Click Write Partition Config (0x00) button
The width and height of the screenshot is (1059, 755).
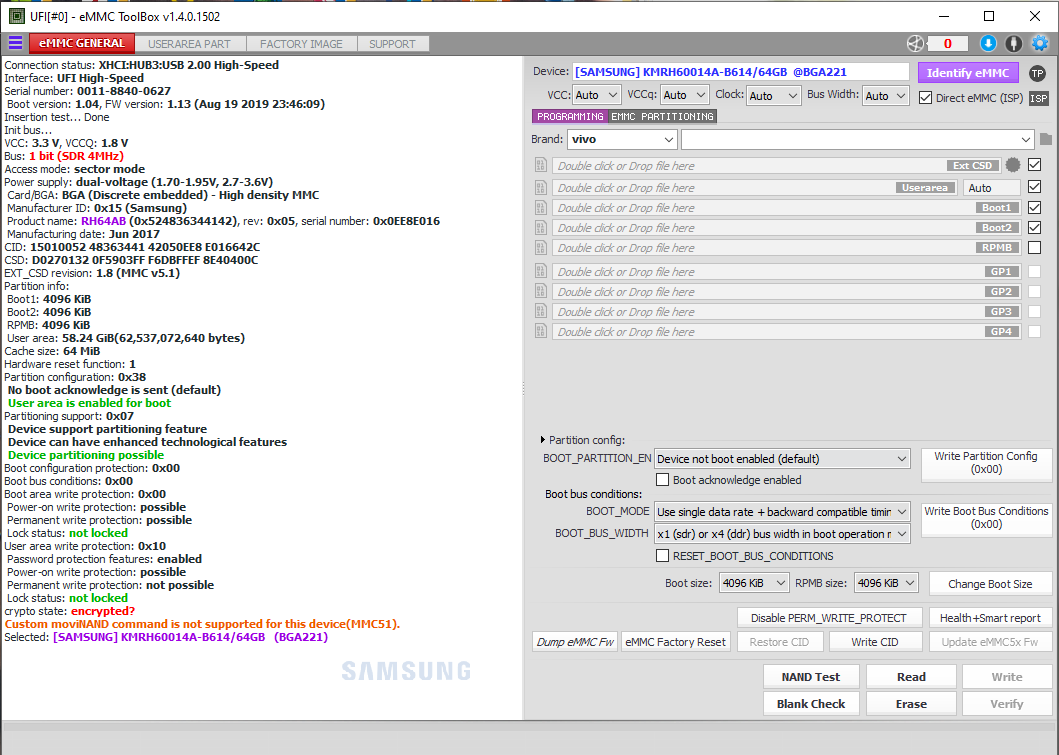point(986,463)
